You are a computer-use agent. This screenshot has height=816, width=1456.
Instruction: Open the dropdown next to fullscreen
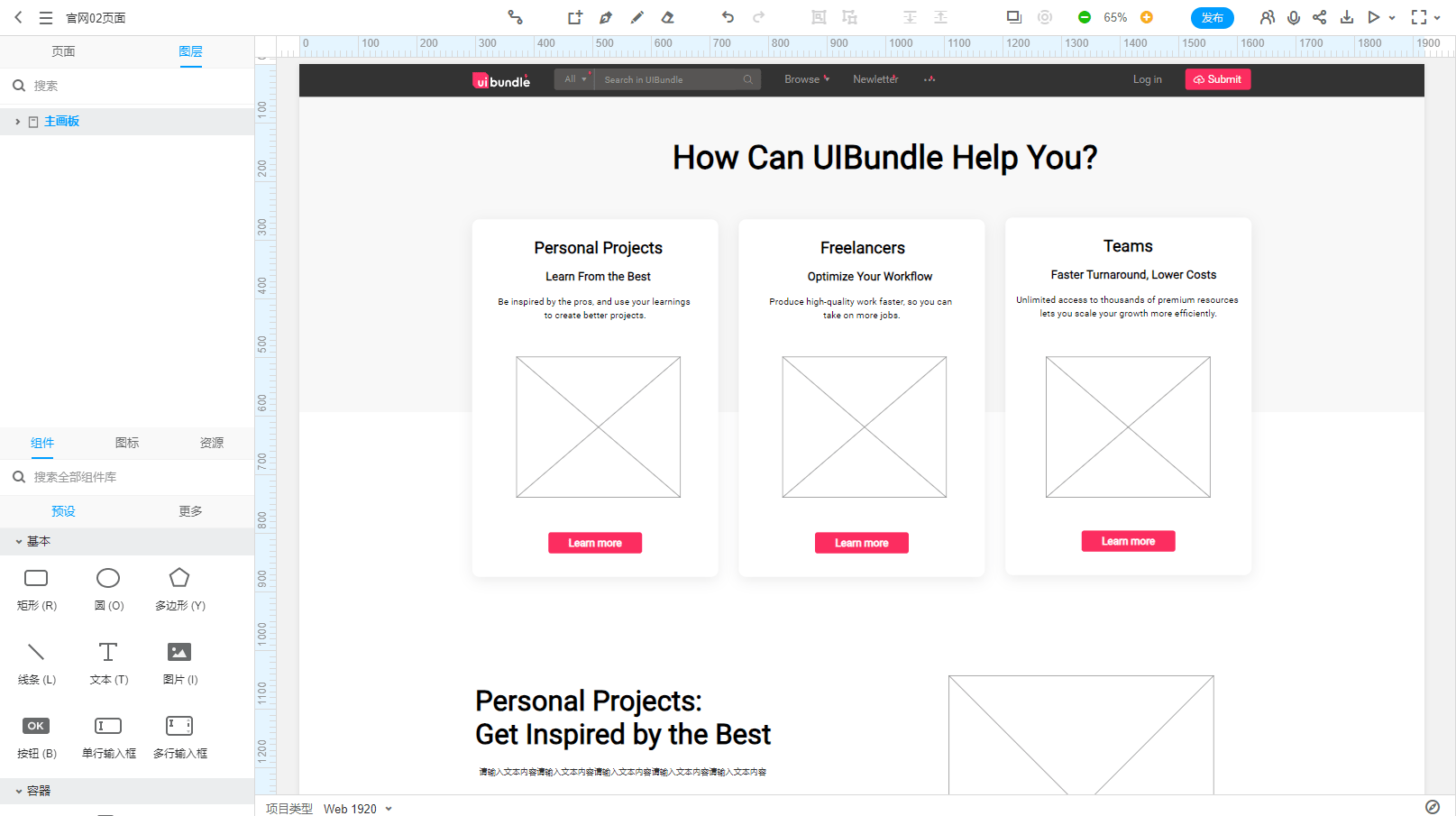point(1437,18)
